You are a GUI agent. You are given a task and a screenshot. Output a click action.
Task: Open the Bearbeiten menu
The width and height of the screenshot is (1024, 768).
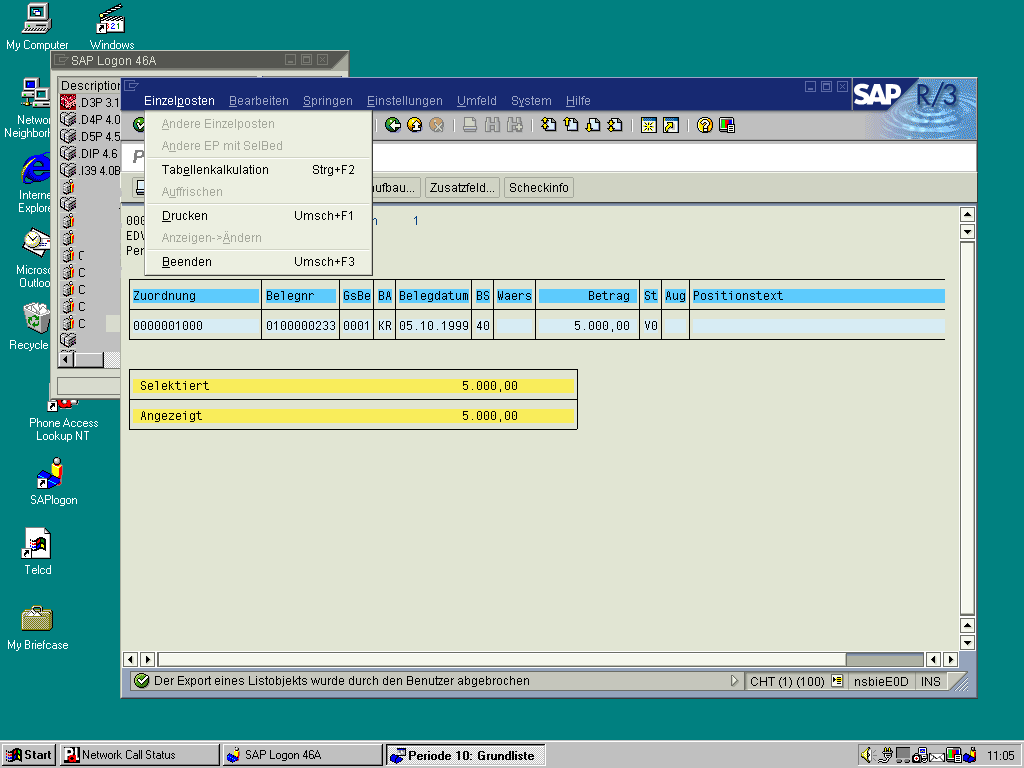259,101
